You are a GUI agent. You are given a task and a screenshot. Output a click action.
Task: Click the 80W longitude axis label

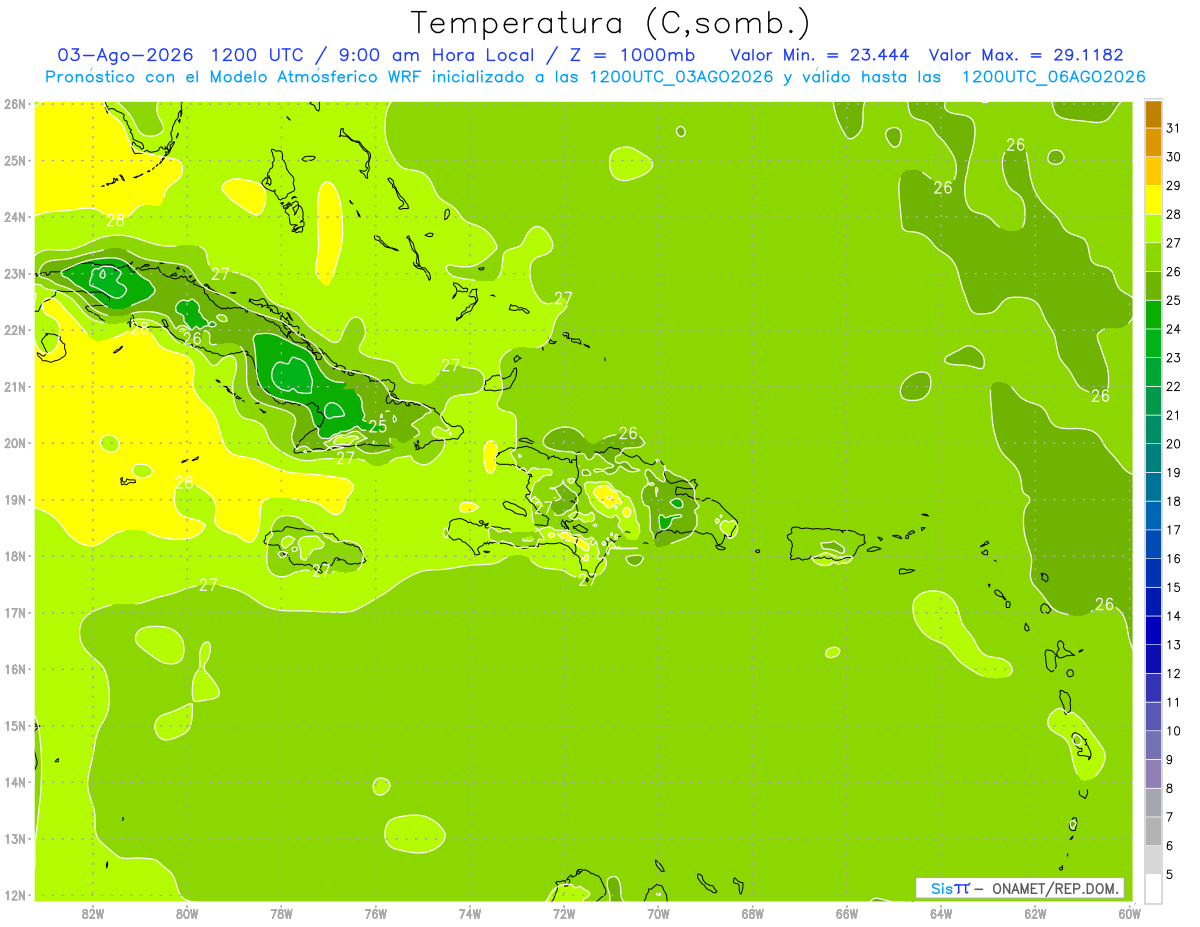[x=187, y=913]
